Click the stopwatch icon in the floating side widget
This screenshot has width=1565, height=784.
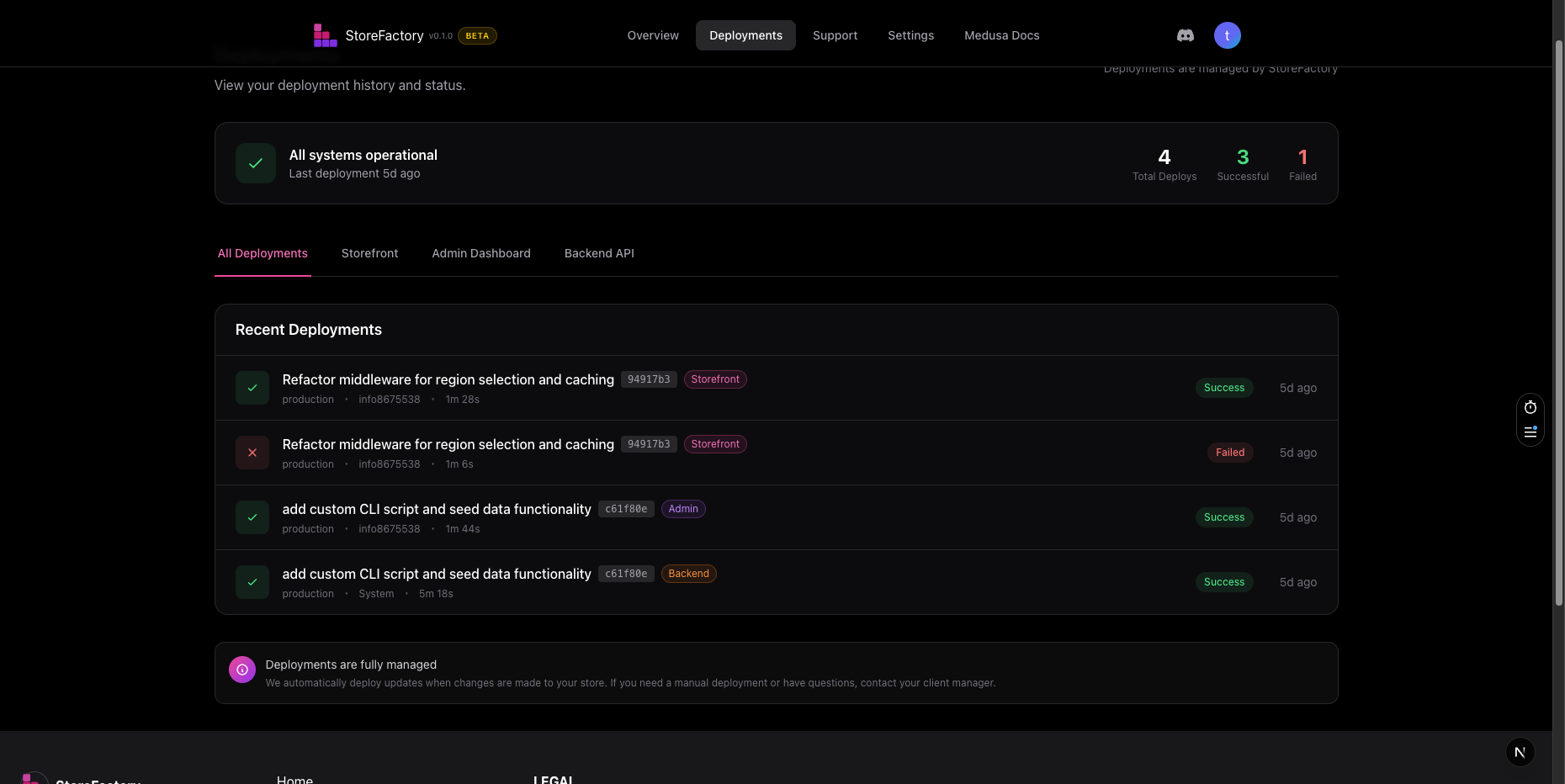pyautogui.click(x=1530, y=407)
